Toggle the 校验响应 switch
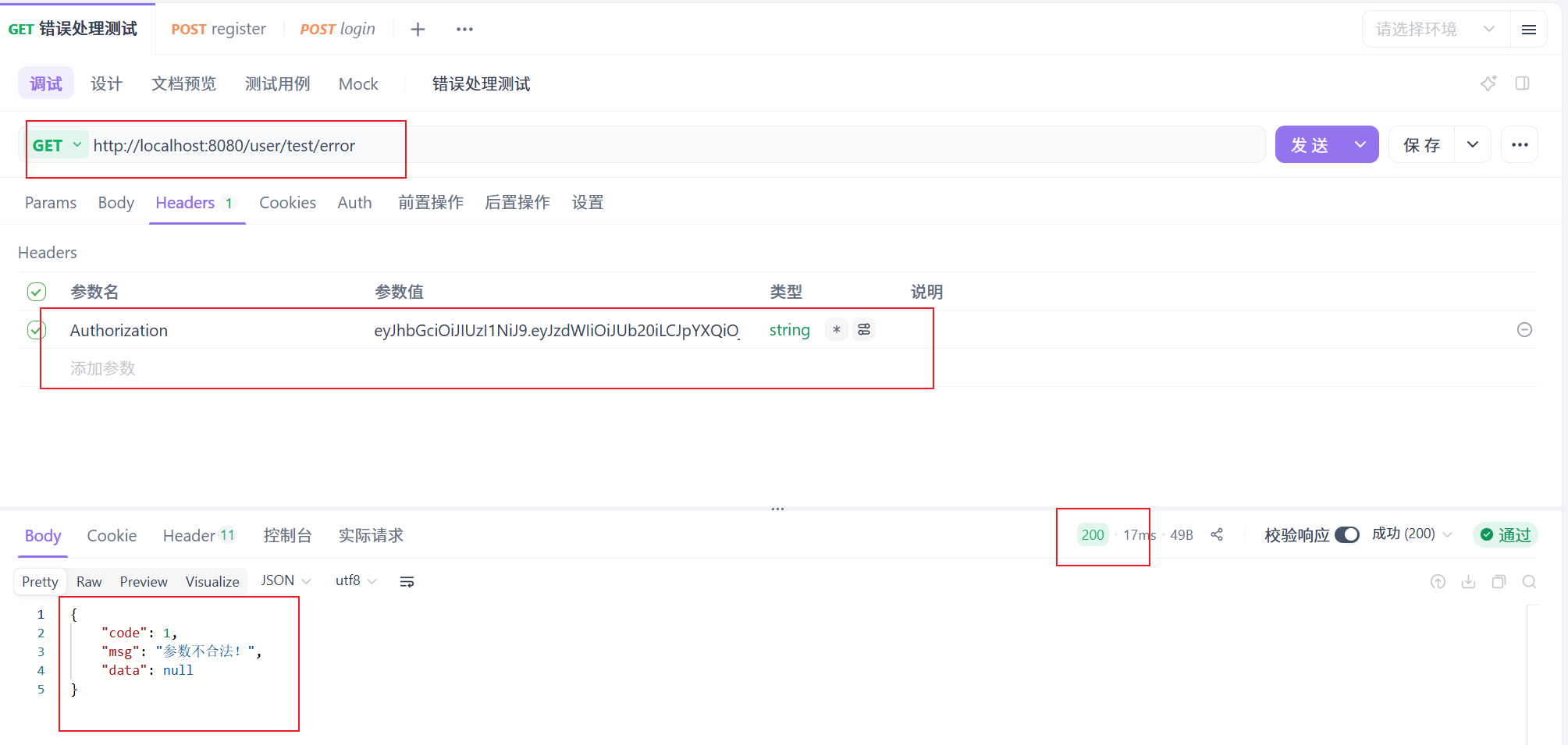This screenshot has height=745, width=1568. 1346,535
